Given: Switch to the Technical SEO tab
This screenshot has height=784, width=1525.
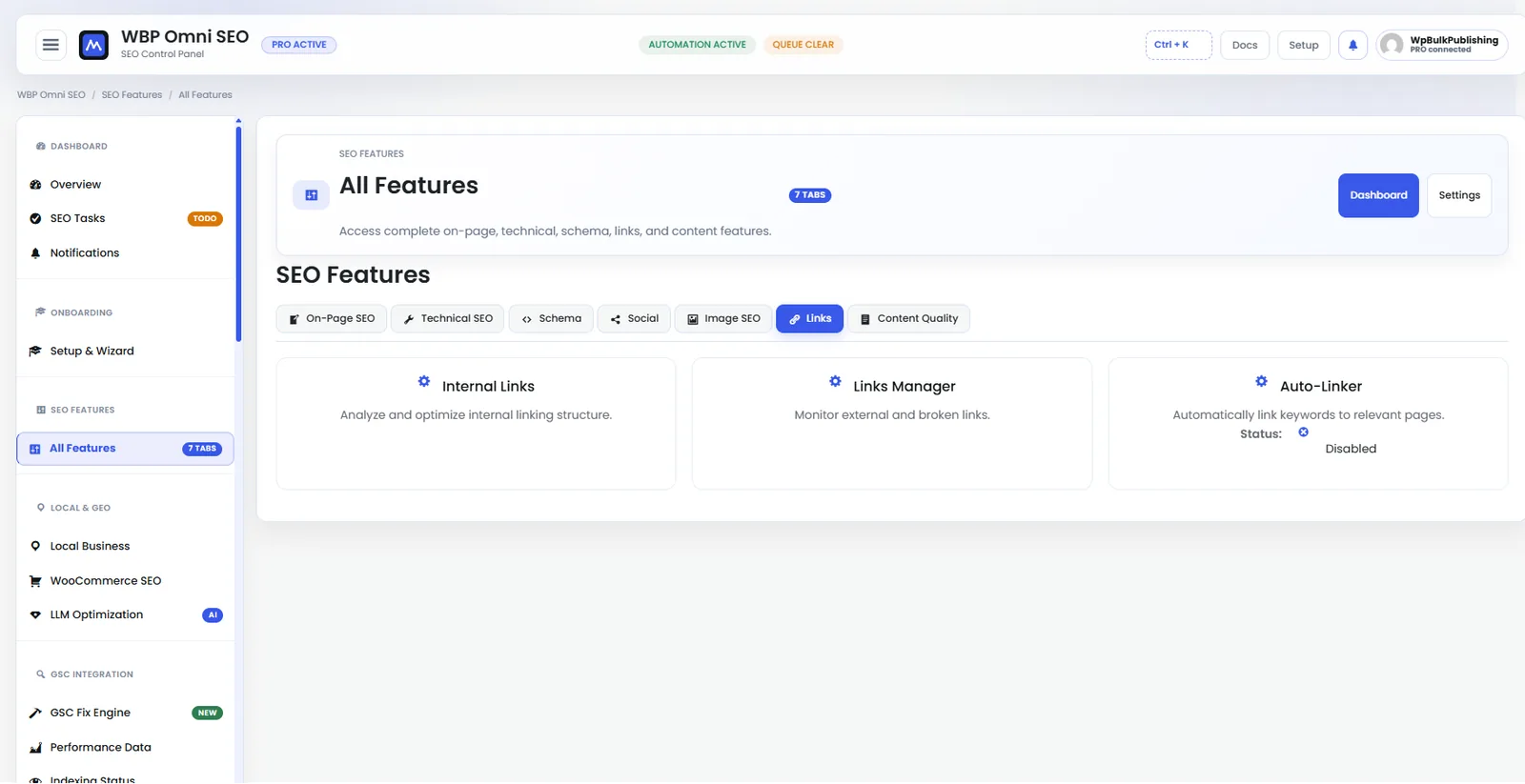Looking at the screenshot, I should click(448, 319).
